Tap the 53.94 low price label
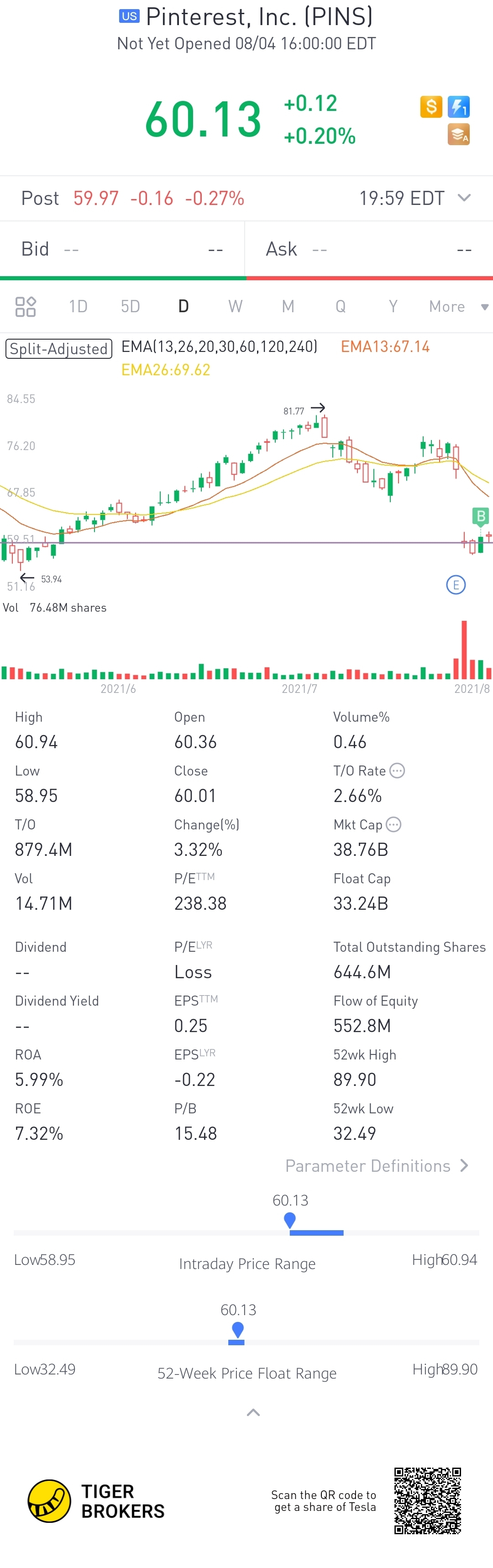 pyautogui.click(x=51, y=579)
